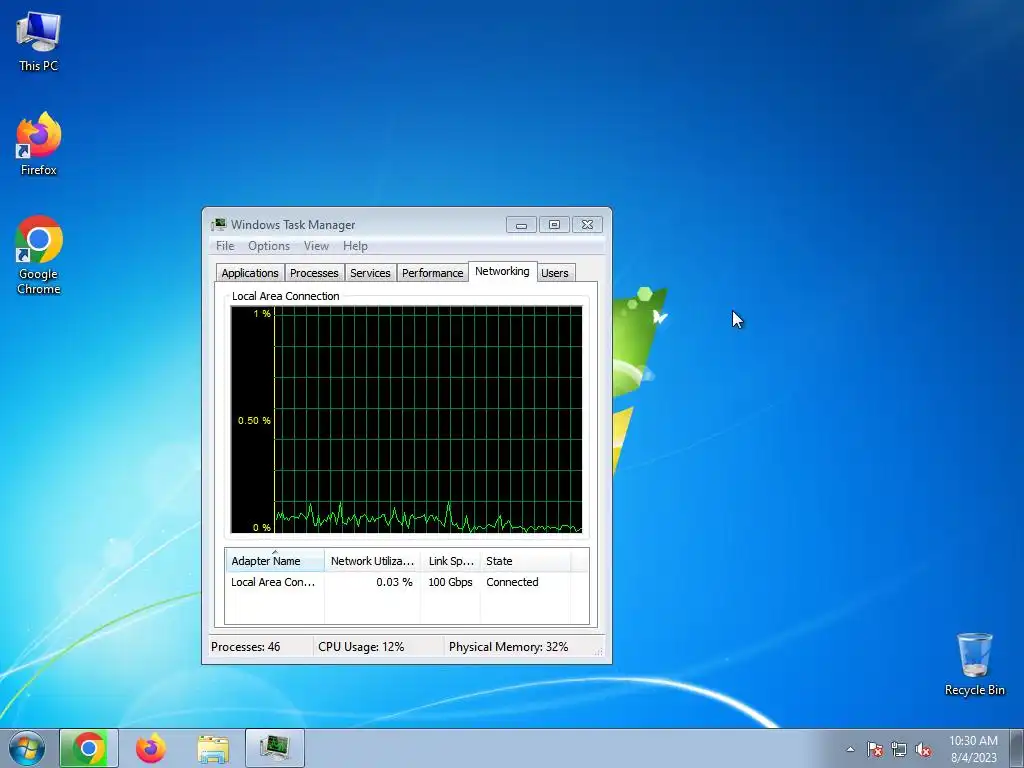1024x768 pixels.
Task: Sort by State column header
Action: (x=525, y=560)
